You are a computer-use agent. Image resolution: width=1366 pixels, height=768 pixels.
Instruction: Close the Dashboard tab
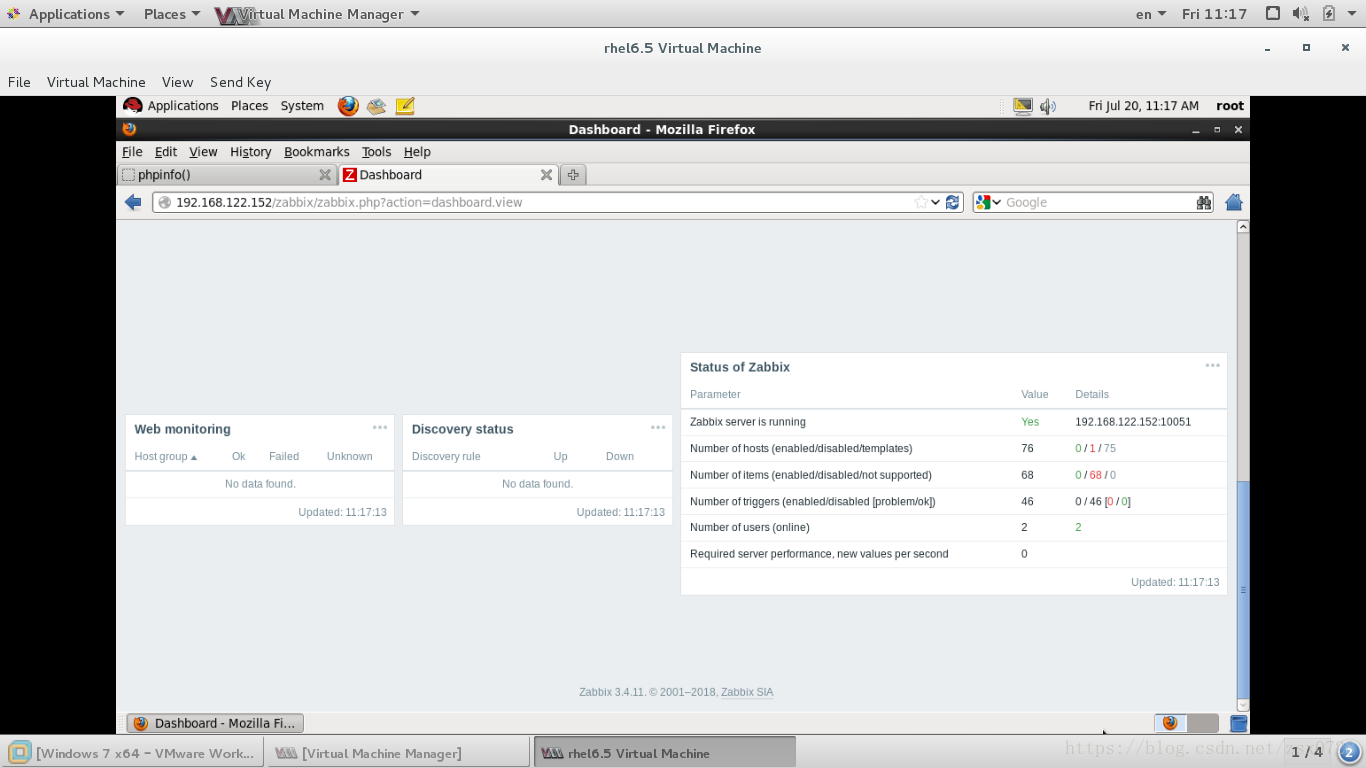547,175
